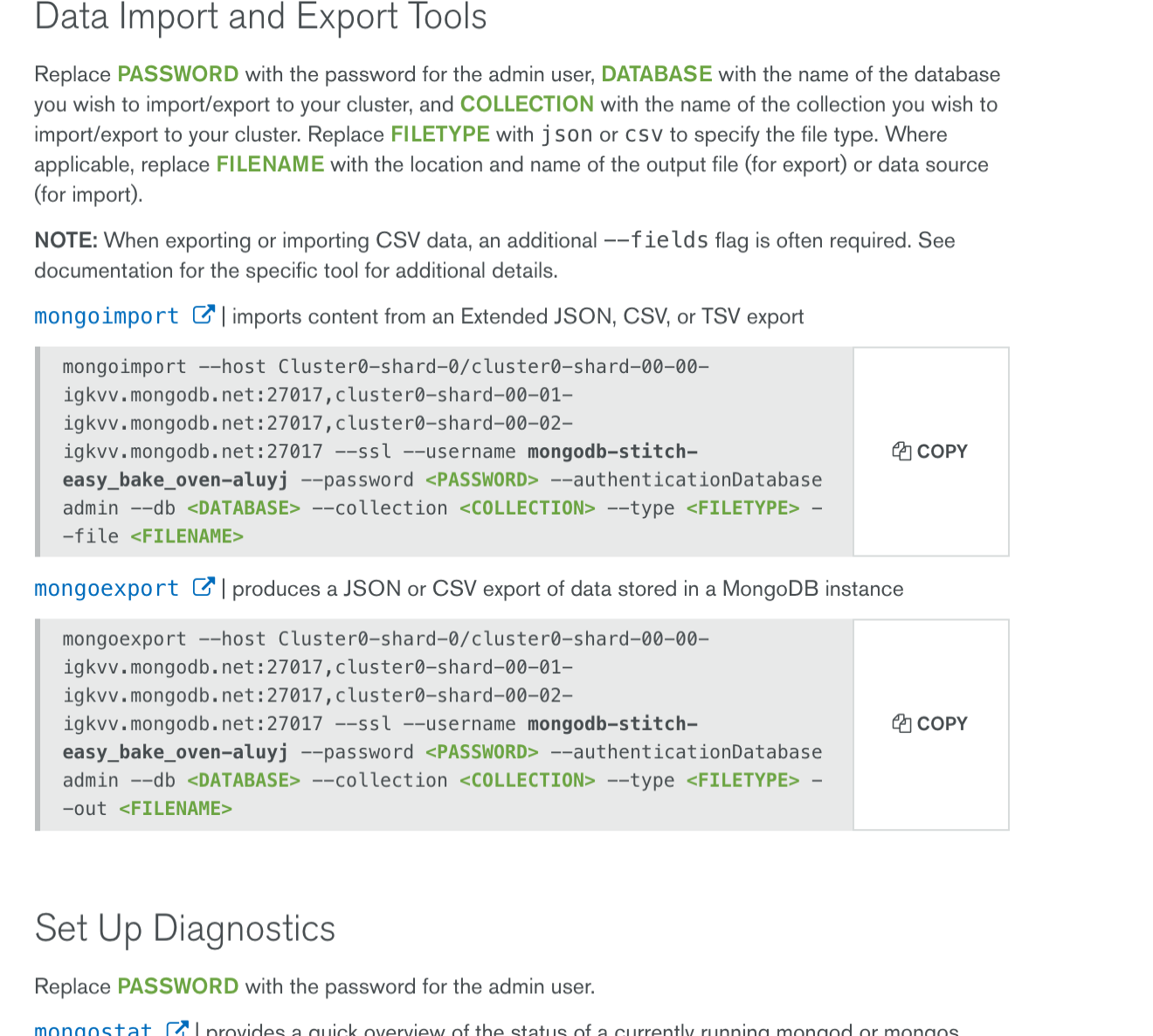Click the clipboard icon beside the mongoexport command
The height and width of the screenshot is (1036, 1153).
(901, 724)
